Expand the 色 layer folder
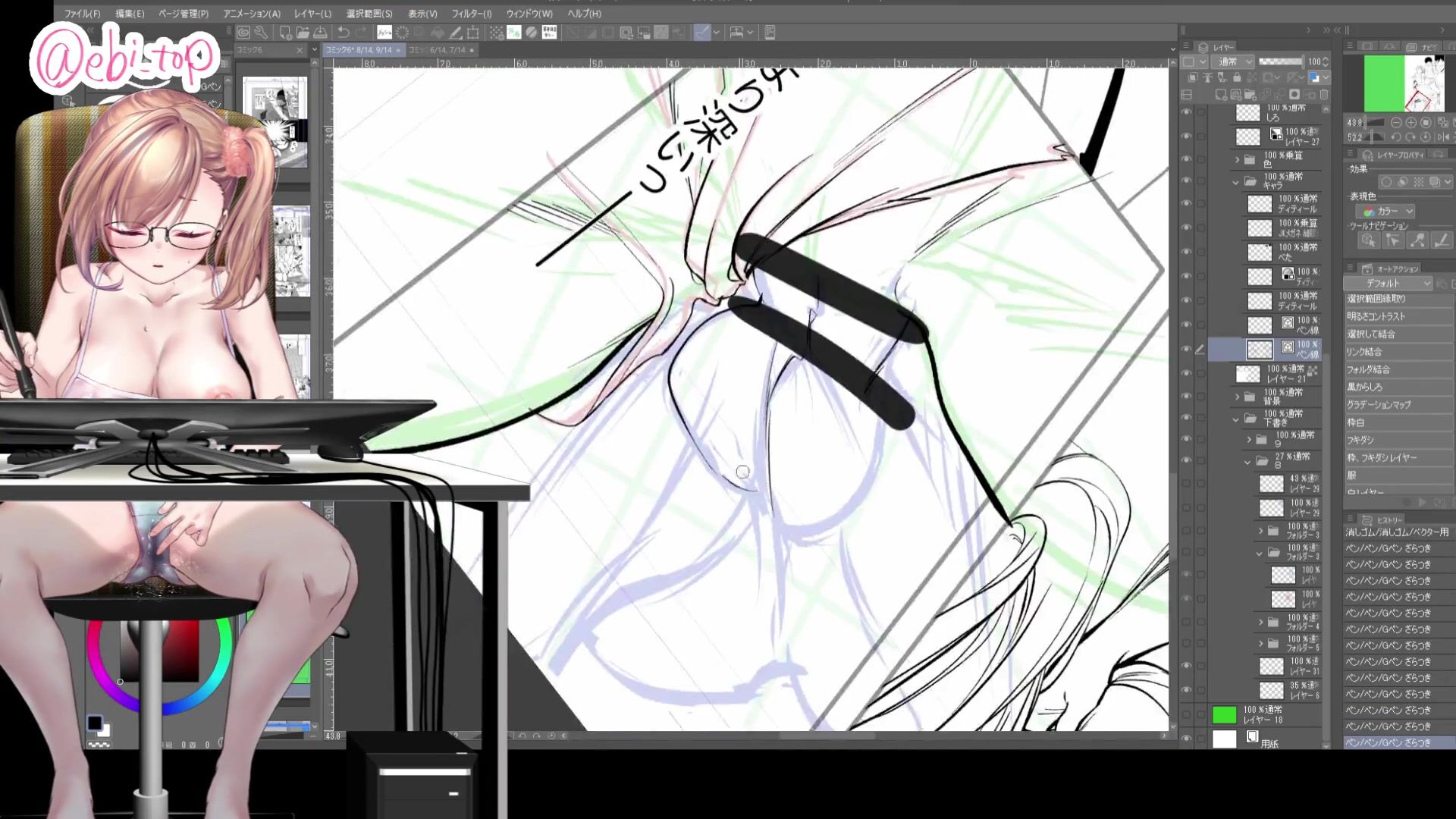Viewport: 1456px width, 819px height. click(x=1237, y=159)
